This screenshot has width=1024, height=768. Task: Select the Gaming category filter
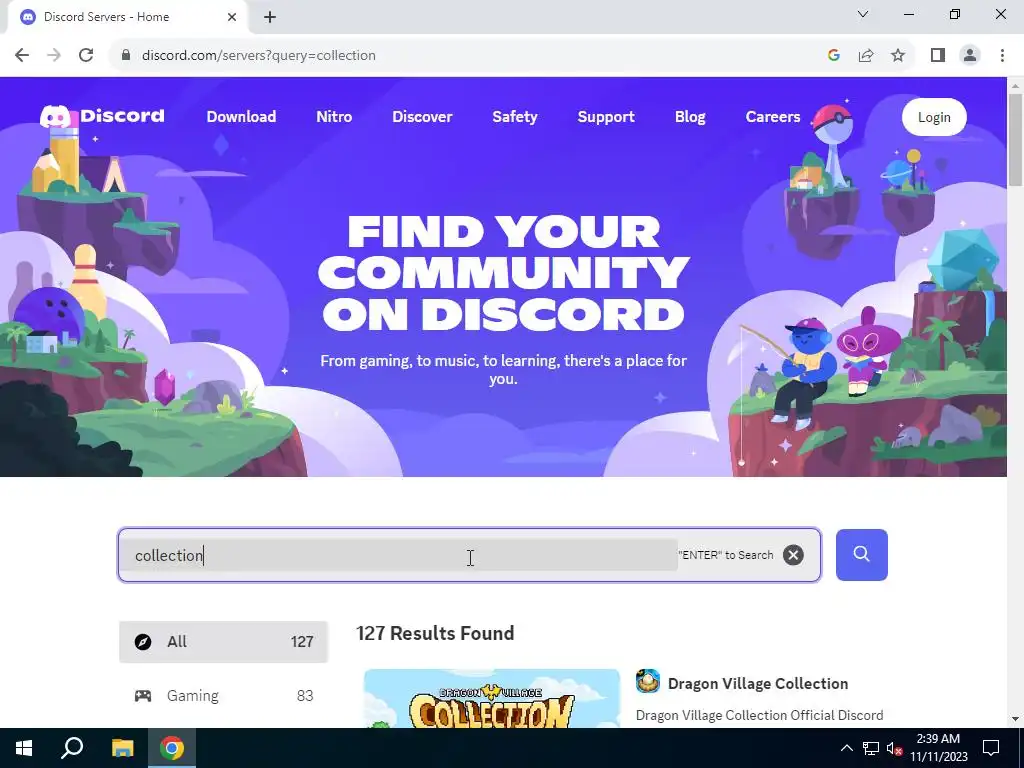(x=223, y=696)
